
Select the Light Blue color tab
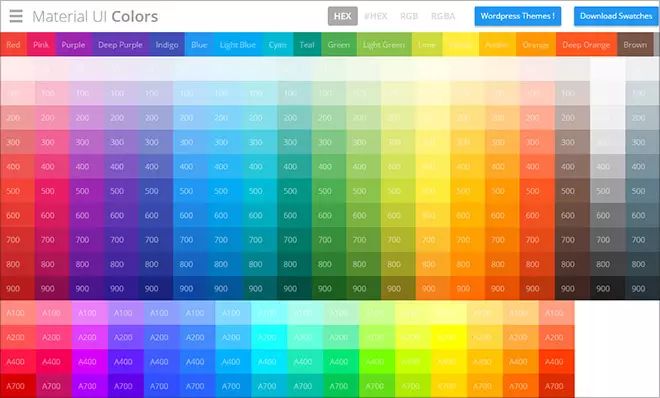[x=238, y=45]
